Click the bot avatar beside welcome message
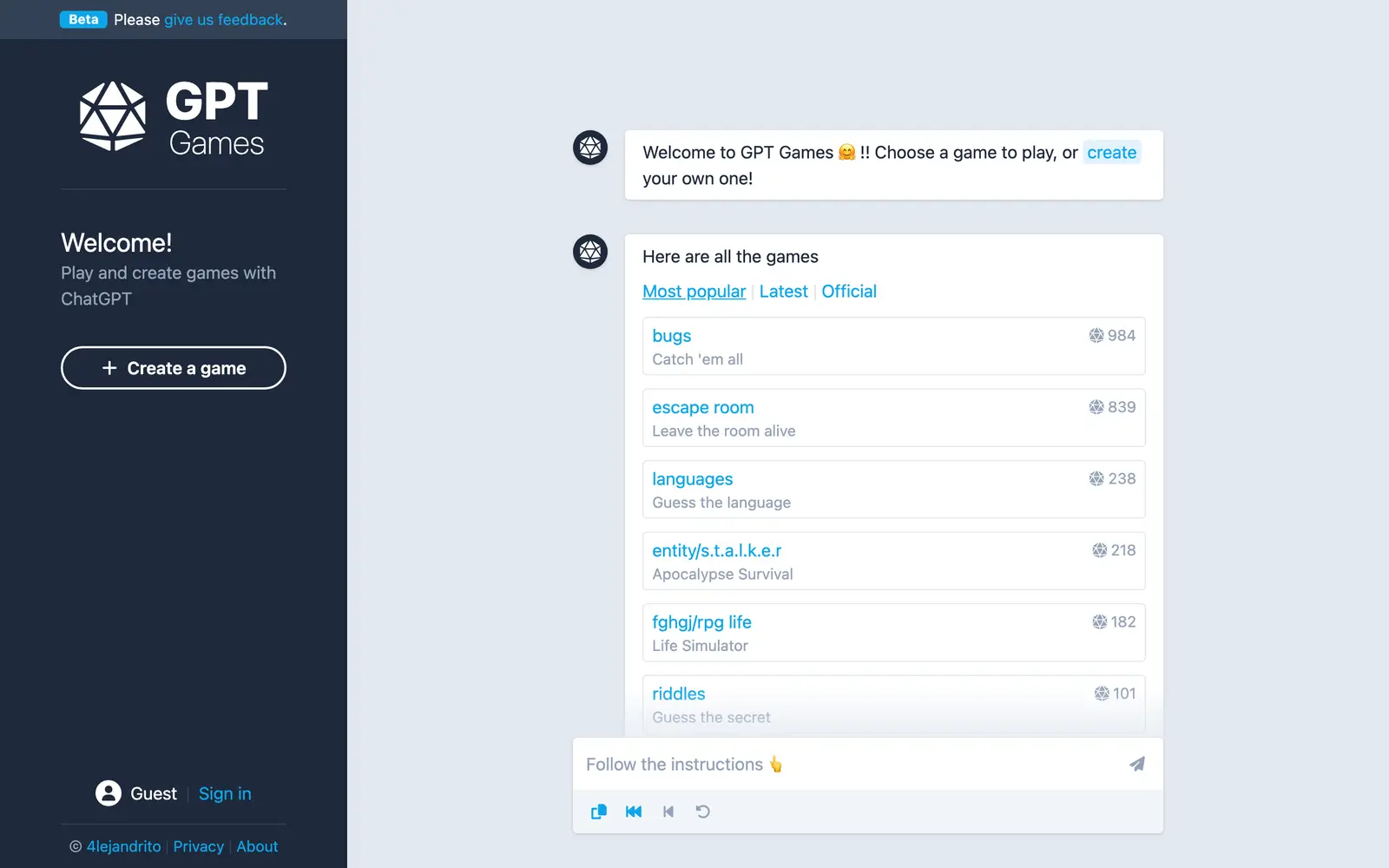Screen dimensions: 1389x868 (x=590, y=148)
